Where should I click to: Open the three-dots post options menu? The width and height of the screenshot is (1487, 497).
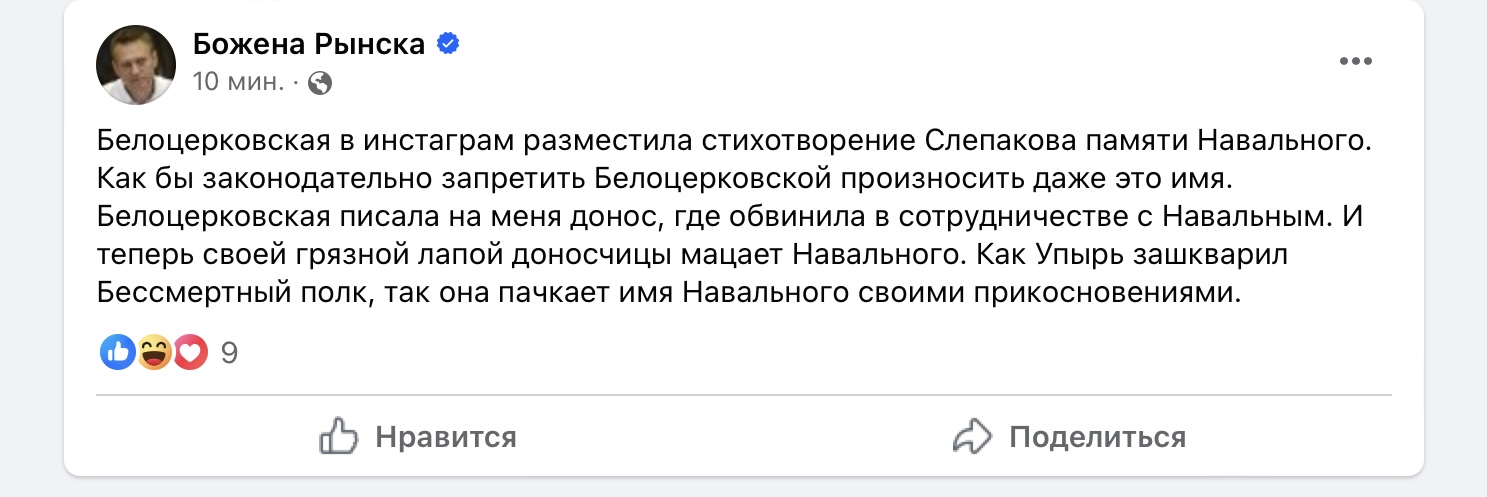click(x=1356, y=62)
